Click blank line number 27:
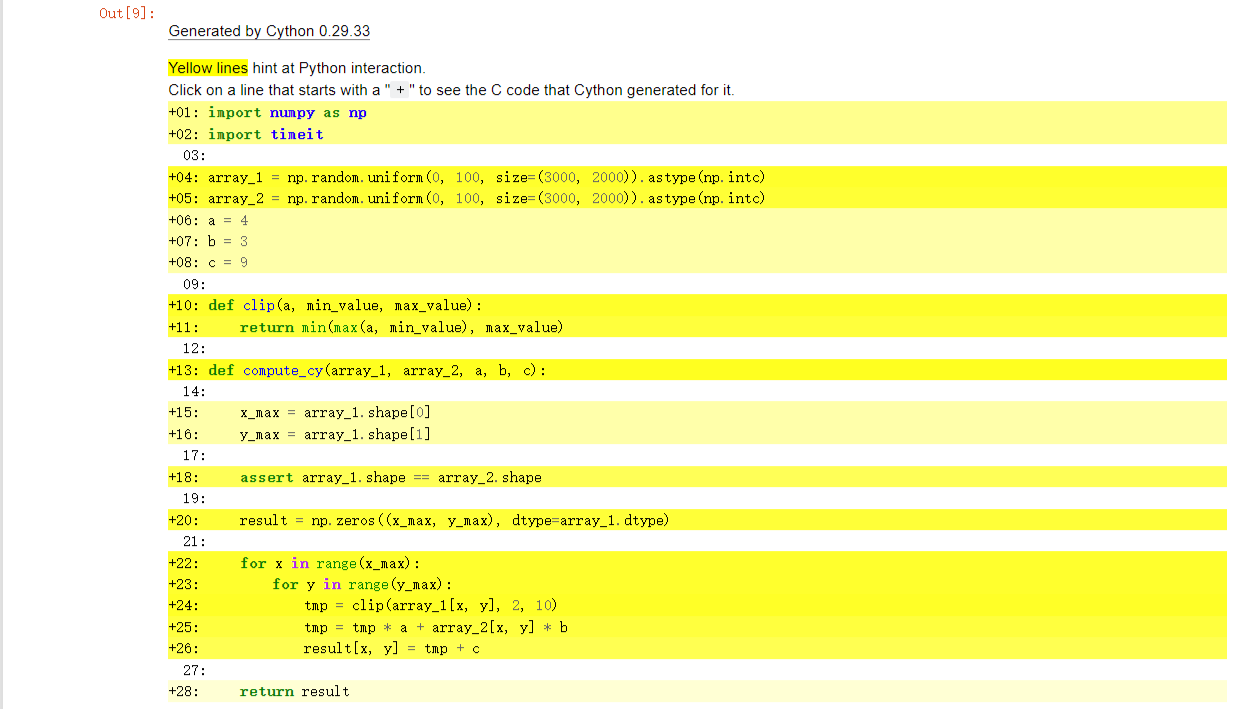 (x=194, y=670)
